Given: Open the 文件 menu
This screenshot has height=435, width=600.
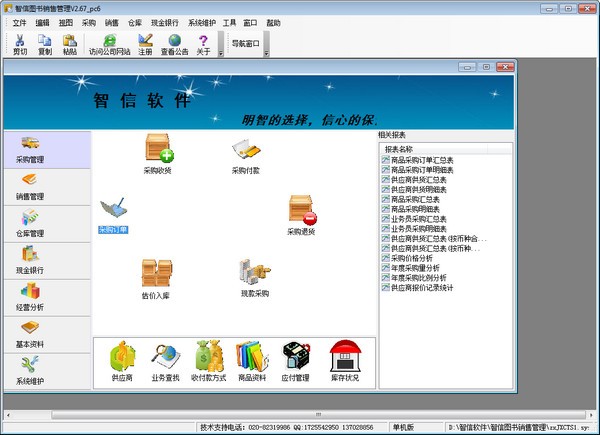Looking at the screenshot, I should (x=19, y=23).
